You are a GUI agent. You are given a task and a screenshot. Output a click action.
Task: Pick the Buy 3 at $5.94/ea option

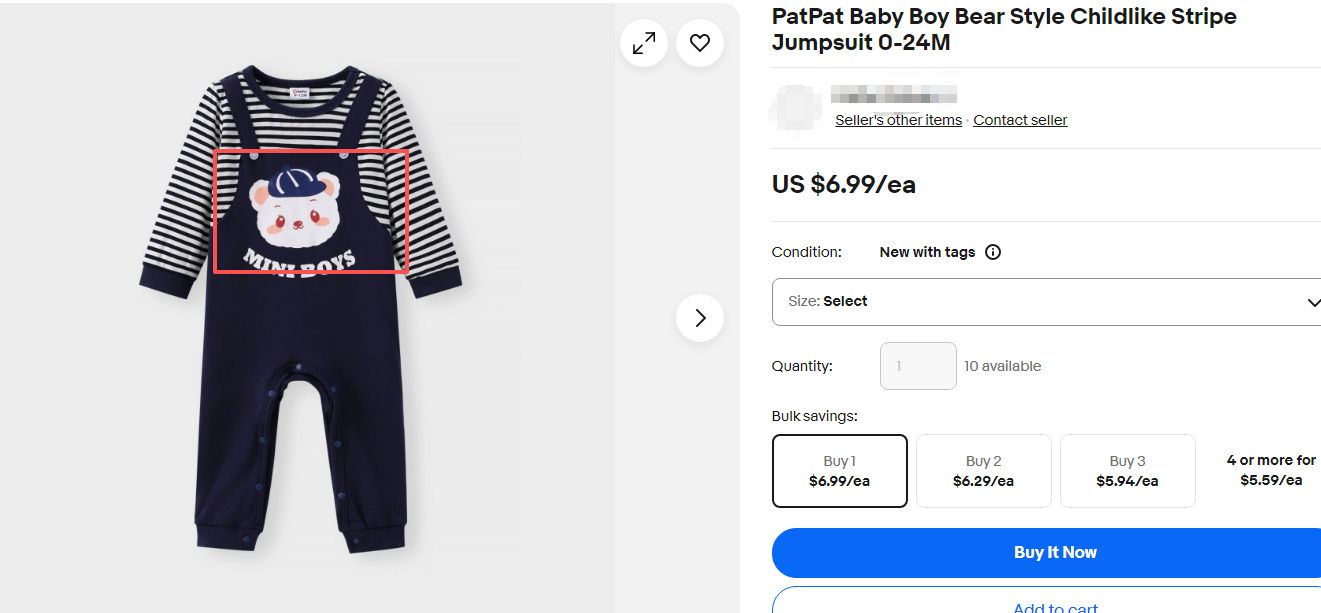(1127, 471)
